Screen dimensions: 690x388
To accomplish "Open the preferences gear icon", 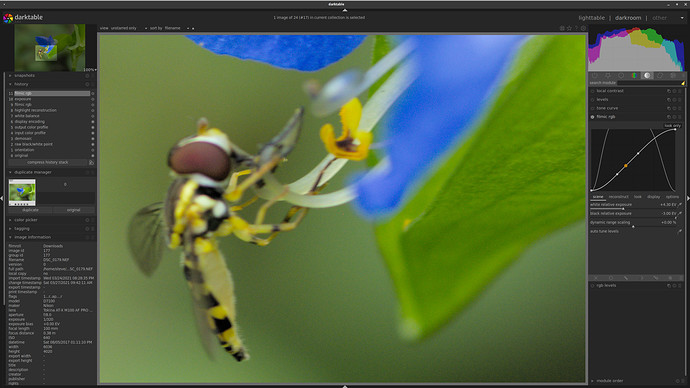I will [x=584, y=28].
